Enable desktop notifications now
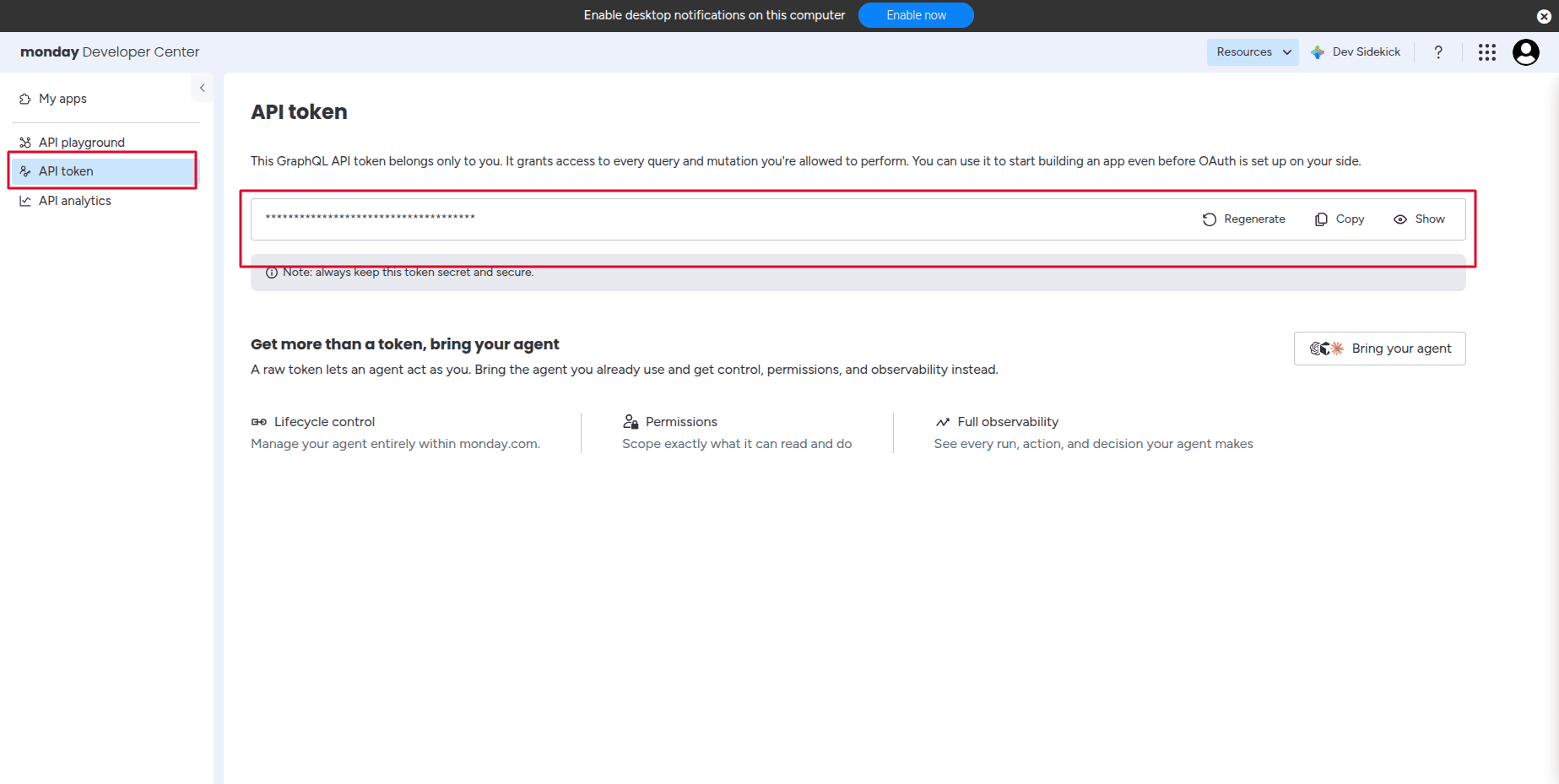 (916, 15)
